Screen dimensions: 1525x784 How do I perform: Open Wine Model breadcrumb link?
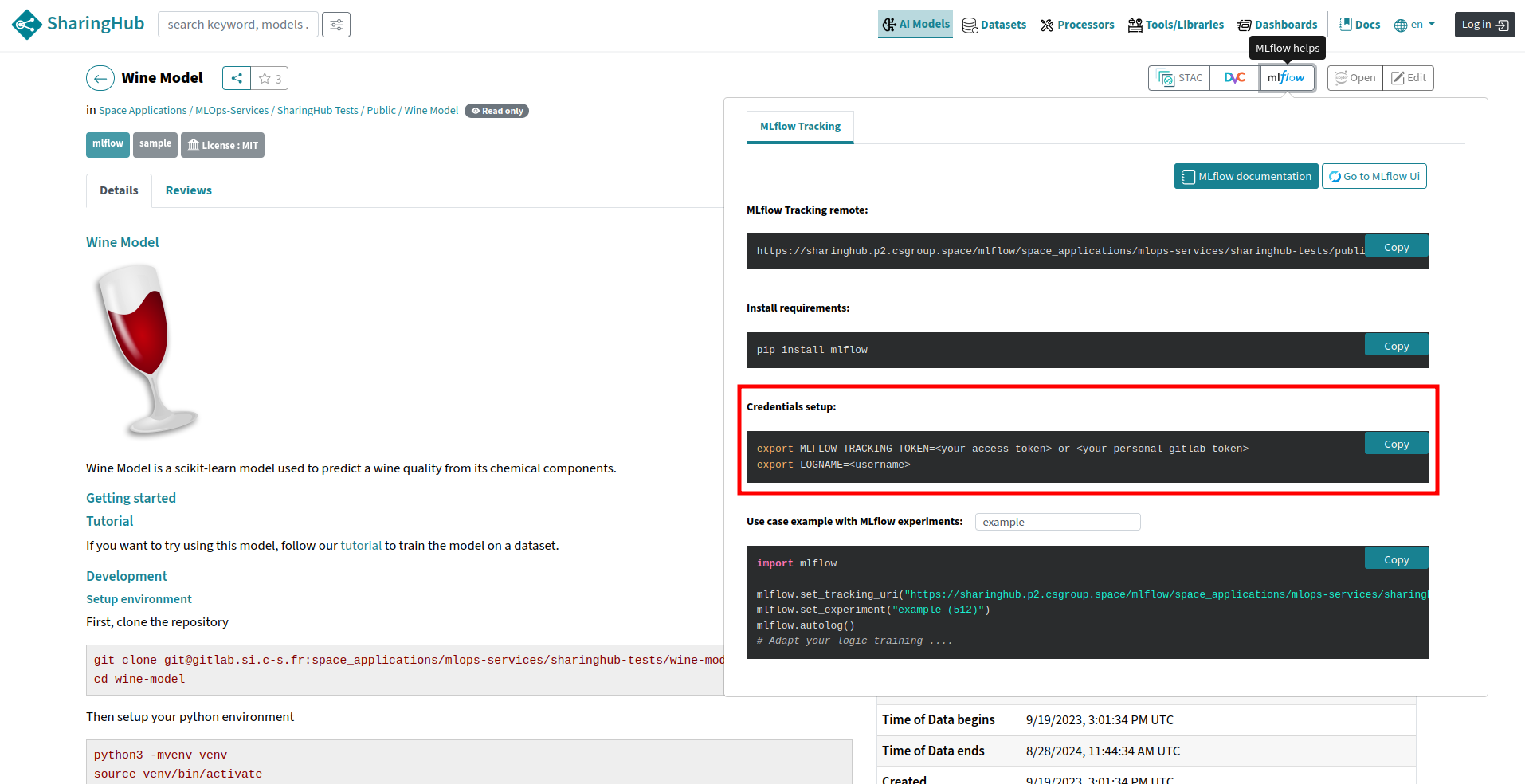(x=431, y=111)
